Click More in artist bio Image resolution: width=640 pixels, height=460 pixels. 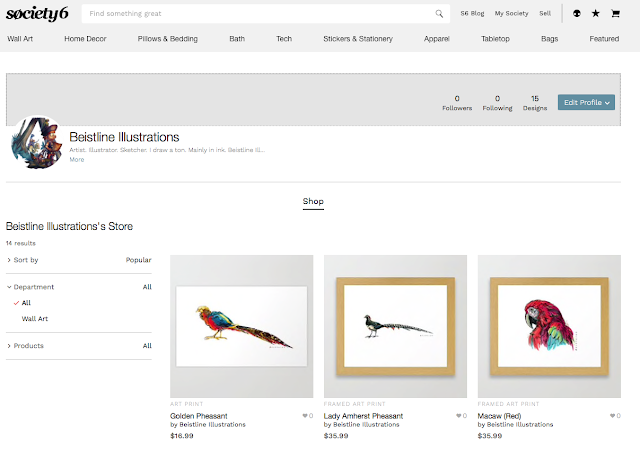[77, 159]
